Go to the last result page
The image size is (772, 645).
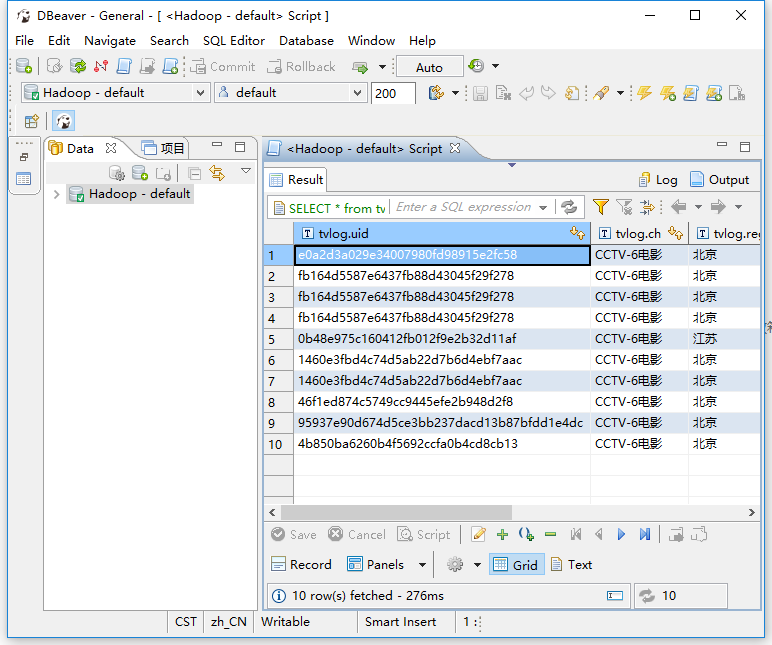click(645, 535)
